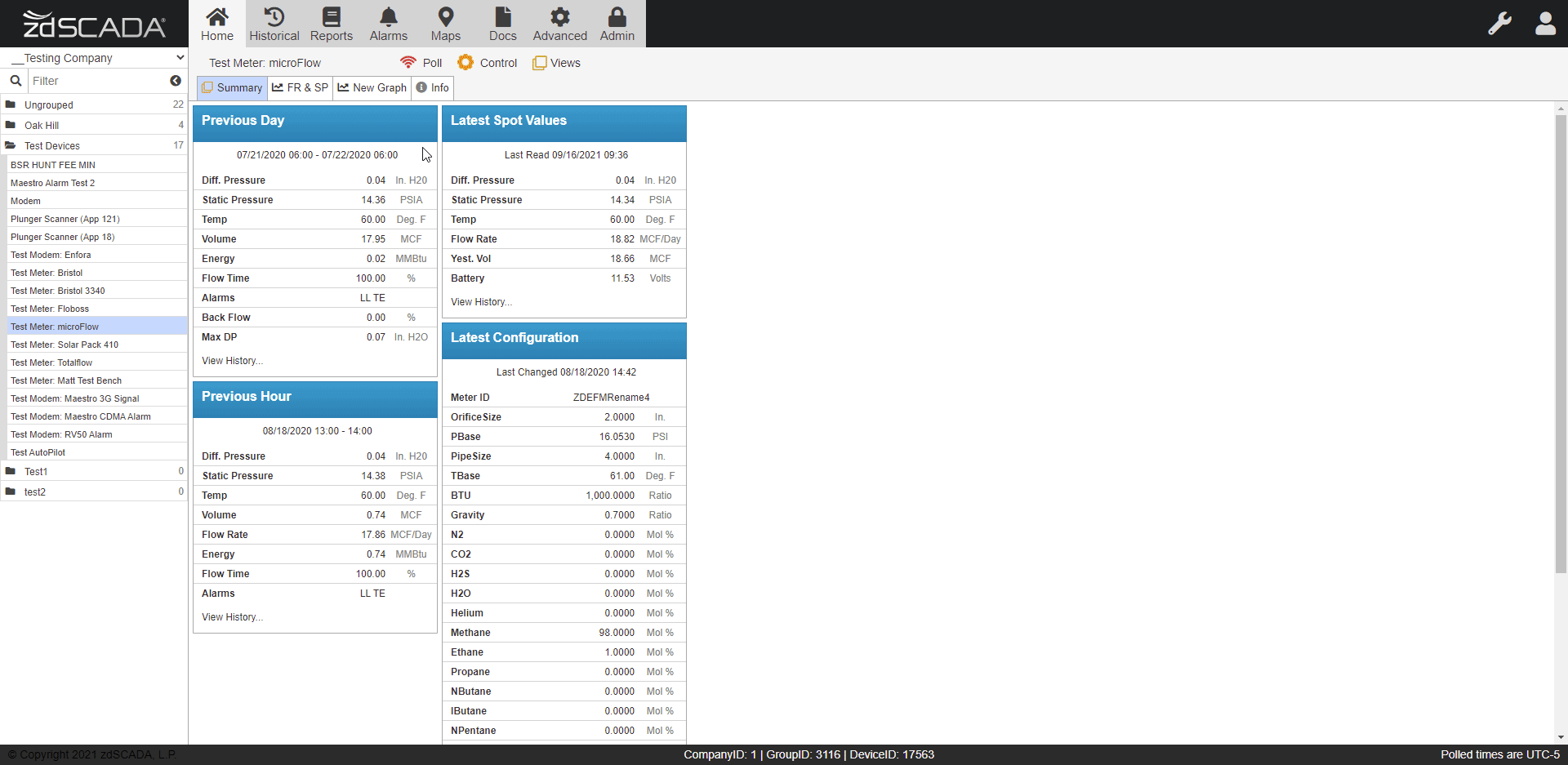Collapse the sidebar with the arrow icon

pyautogui.click(x=176, y=81)
